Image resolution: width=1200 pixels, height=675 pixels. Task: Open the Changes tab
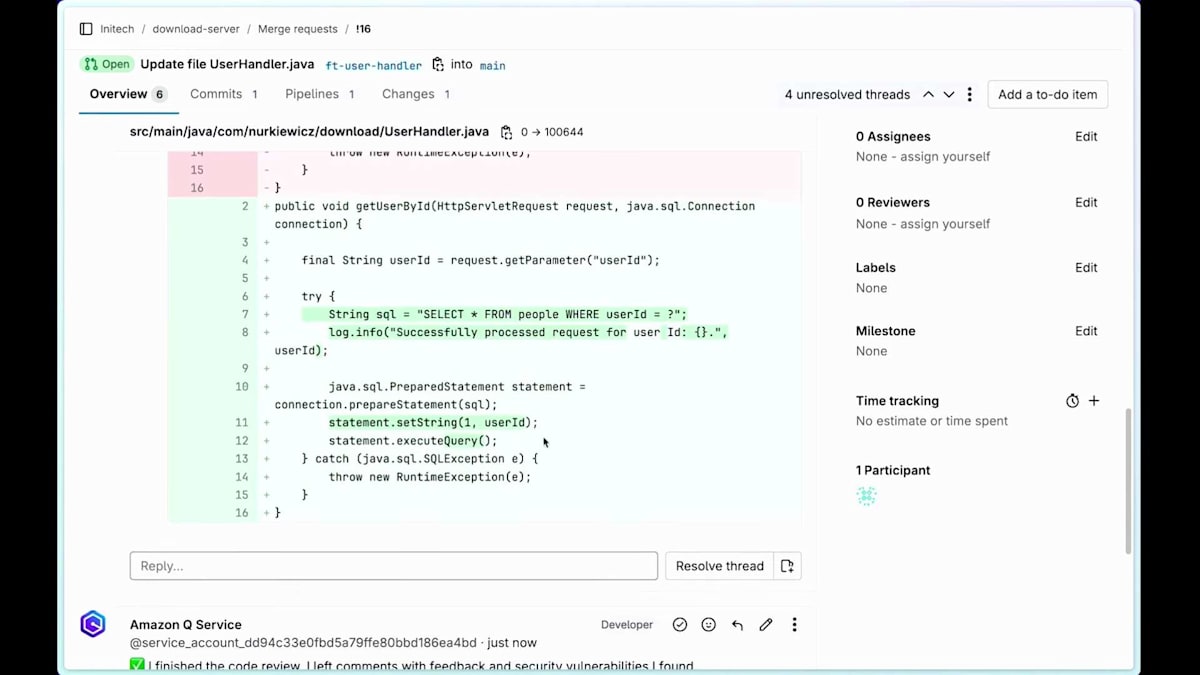[416, 94]
